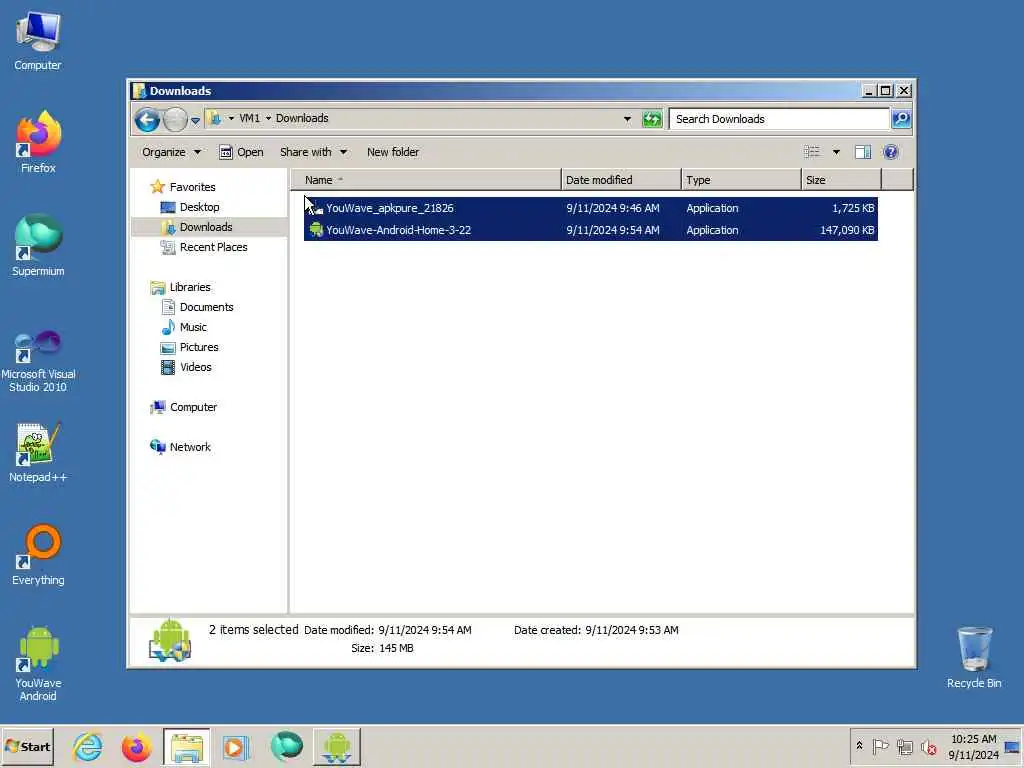Screen dimensions: 1024x768
Task: Open the address bar history dropdown
Action: pyautogui.click(x=628, y=119)
